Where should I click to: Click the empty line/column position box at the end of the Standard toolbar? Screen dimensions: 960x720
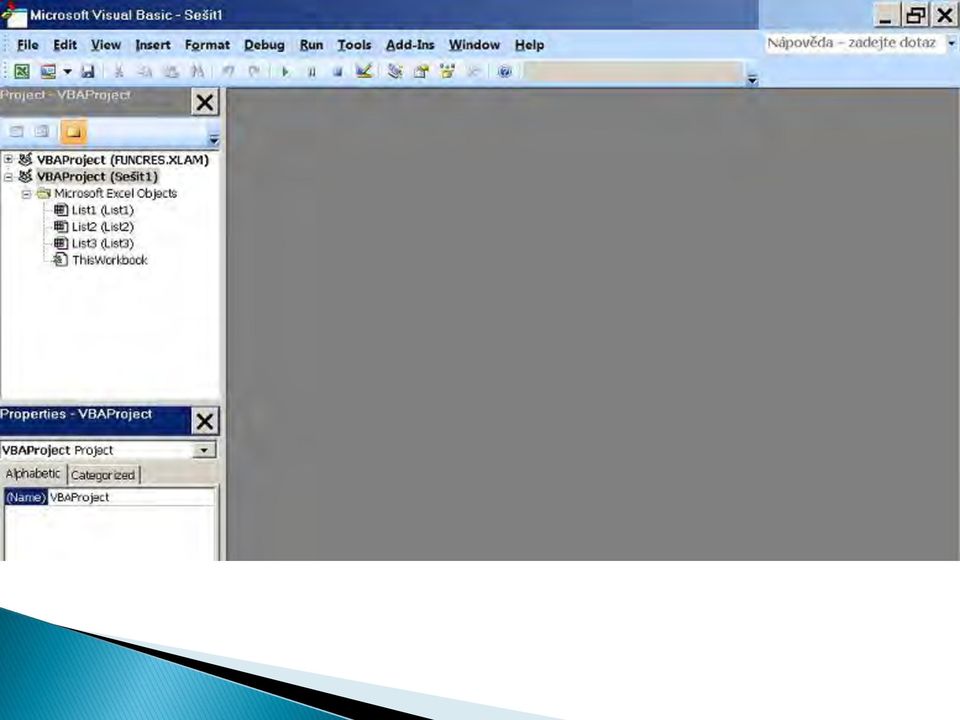tap(632, 72)
